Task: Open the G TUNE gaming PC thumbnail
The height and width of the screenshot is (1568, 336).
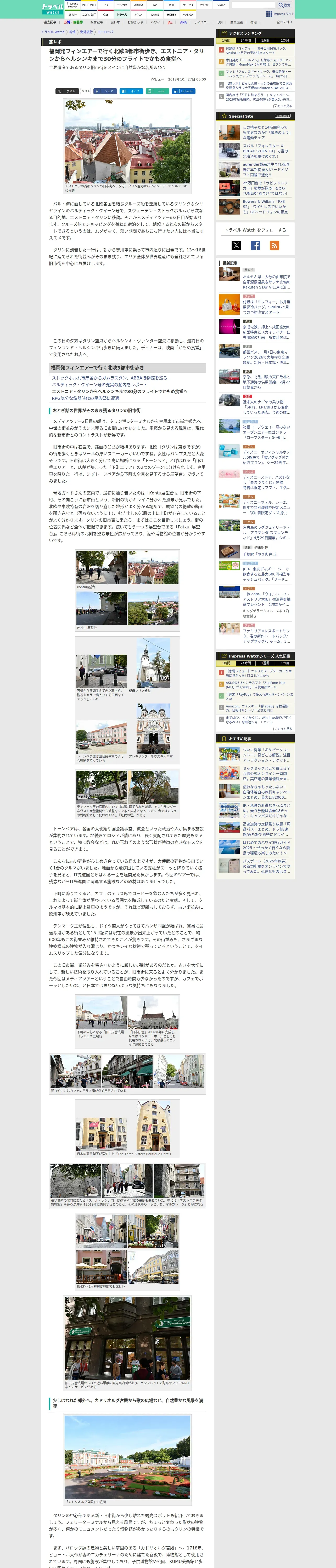Action: coord(229,188)
